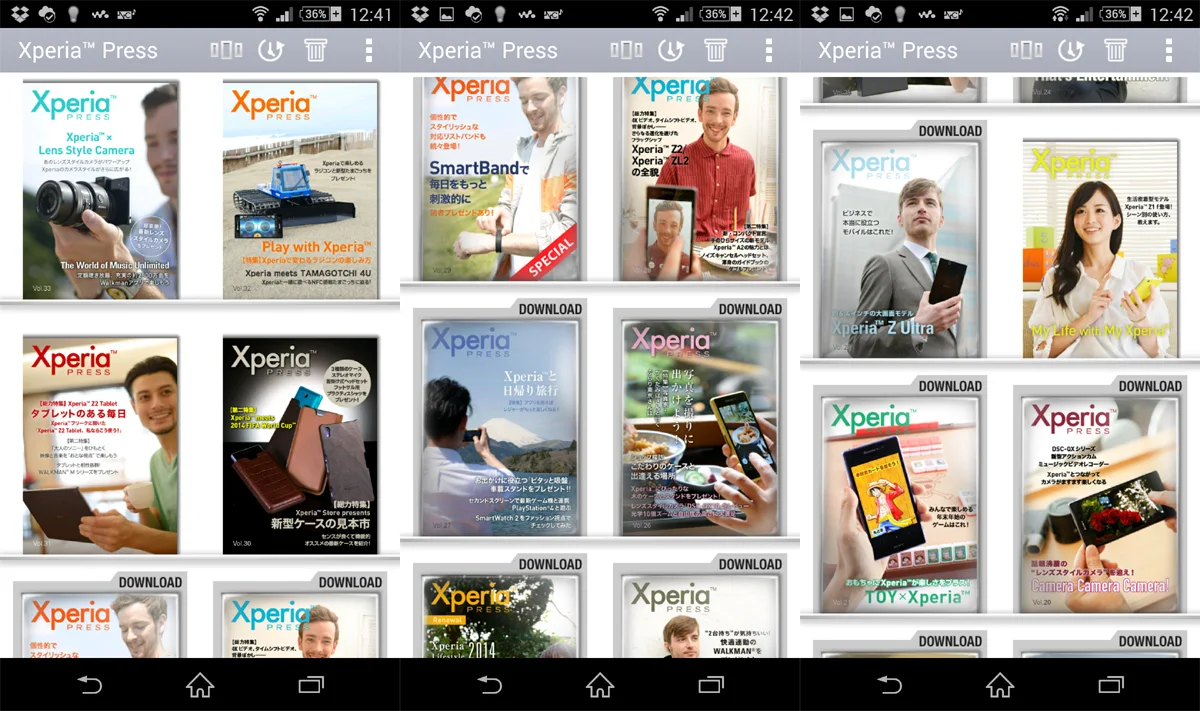Open the overflow menu in left screen
The image size is (1200, 711).
[369, 50]
